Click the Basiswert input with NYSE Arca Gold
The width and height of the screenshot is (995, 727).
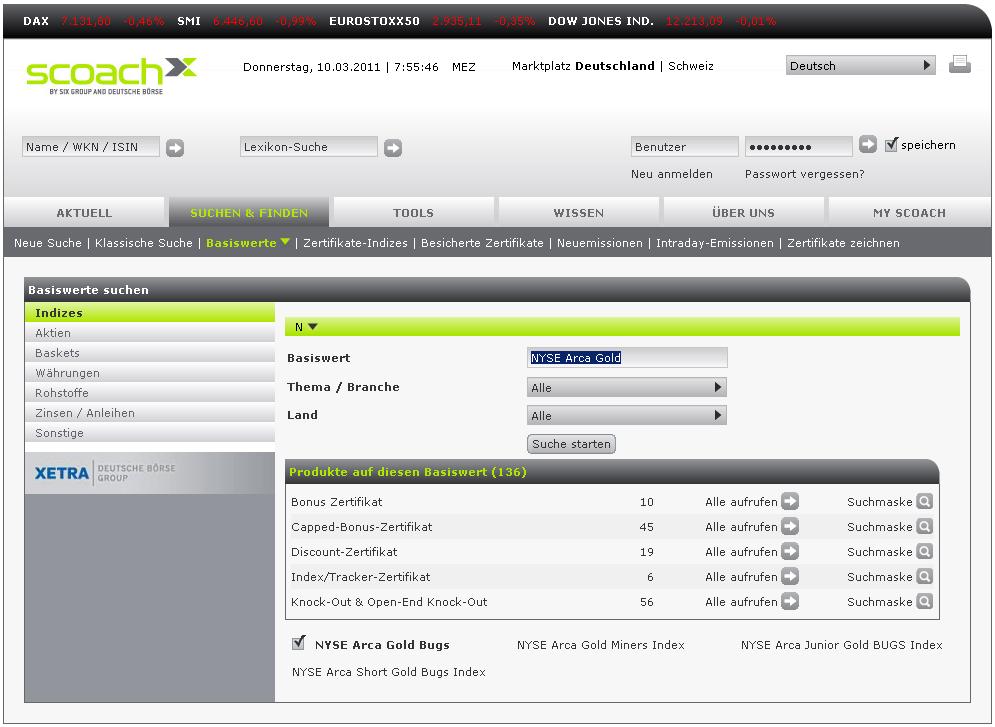coord(627,358)
